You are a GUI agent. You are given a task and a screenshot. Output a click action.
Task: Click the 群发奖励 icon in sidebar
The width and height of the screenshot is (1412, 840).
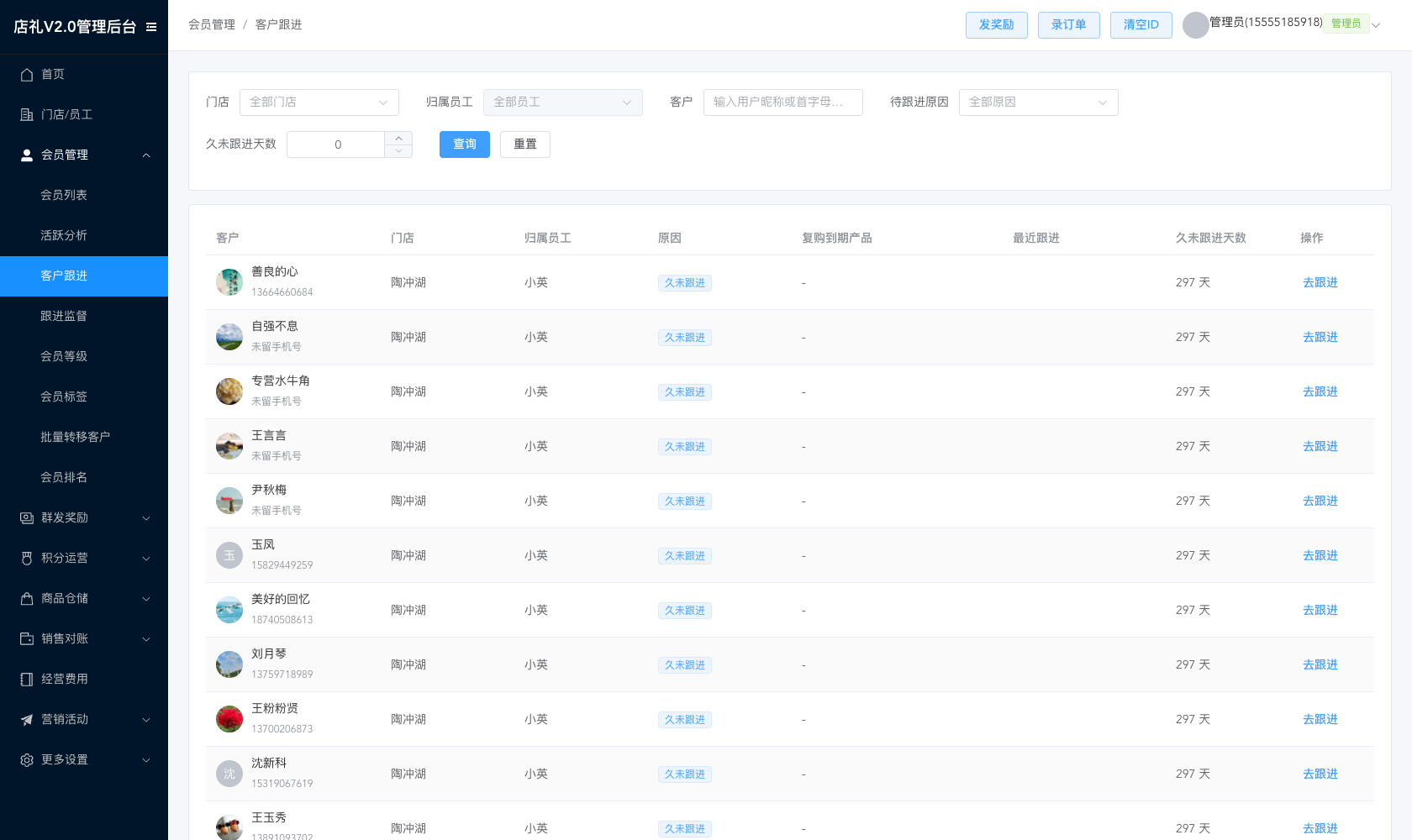pyautogui.click(x=27, y=517)
